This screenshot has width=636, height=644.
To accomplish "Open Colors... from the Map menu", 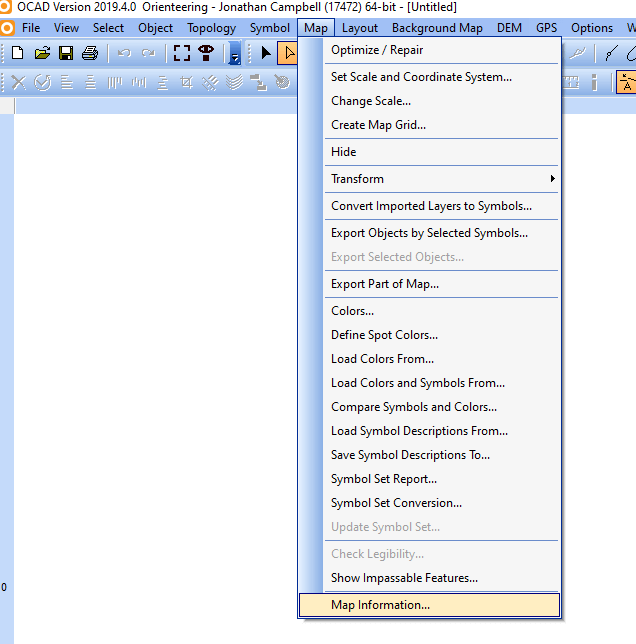I will pyautogui.click(x=429, y=311).
